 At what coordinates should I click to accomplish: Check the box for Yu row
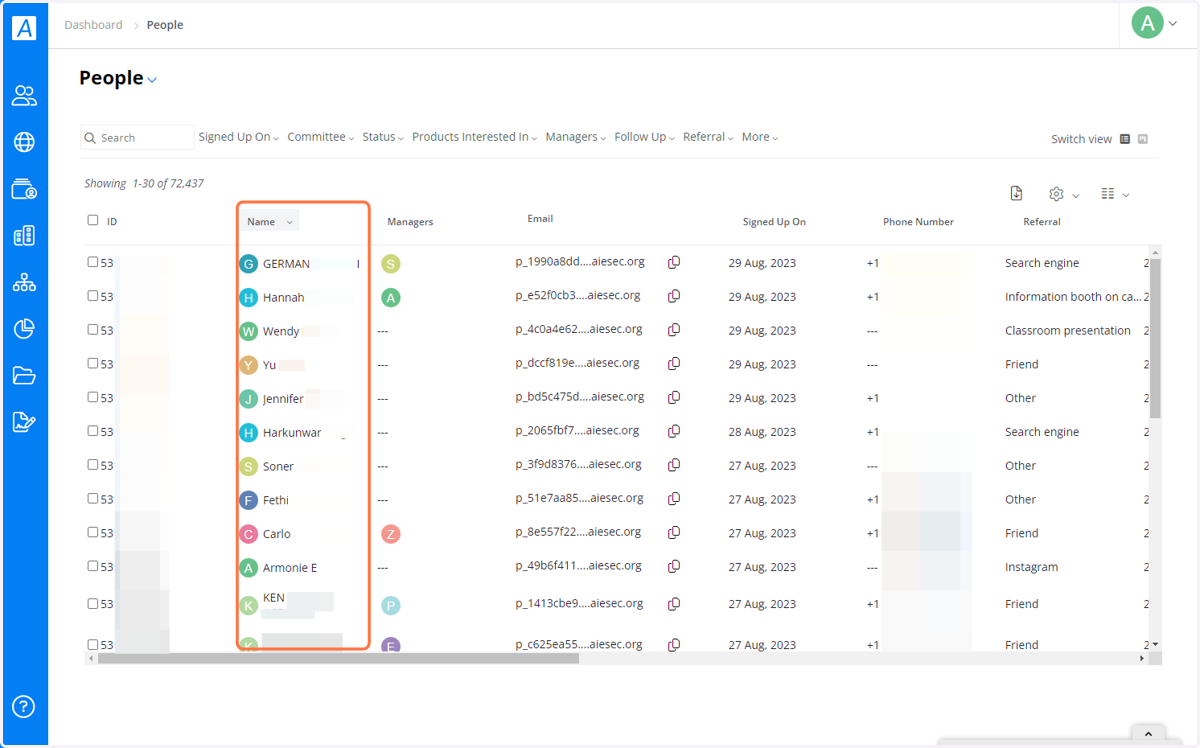click(93, 363)
